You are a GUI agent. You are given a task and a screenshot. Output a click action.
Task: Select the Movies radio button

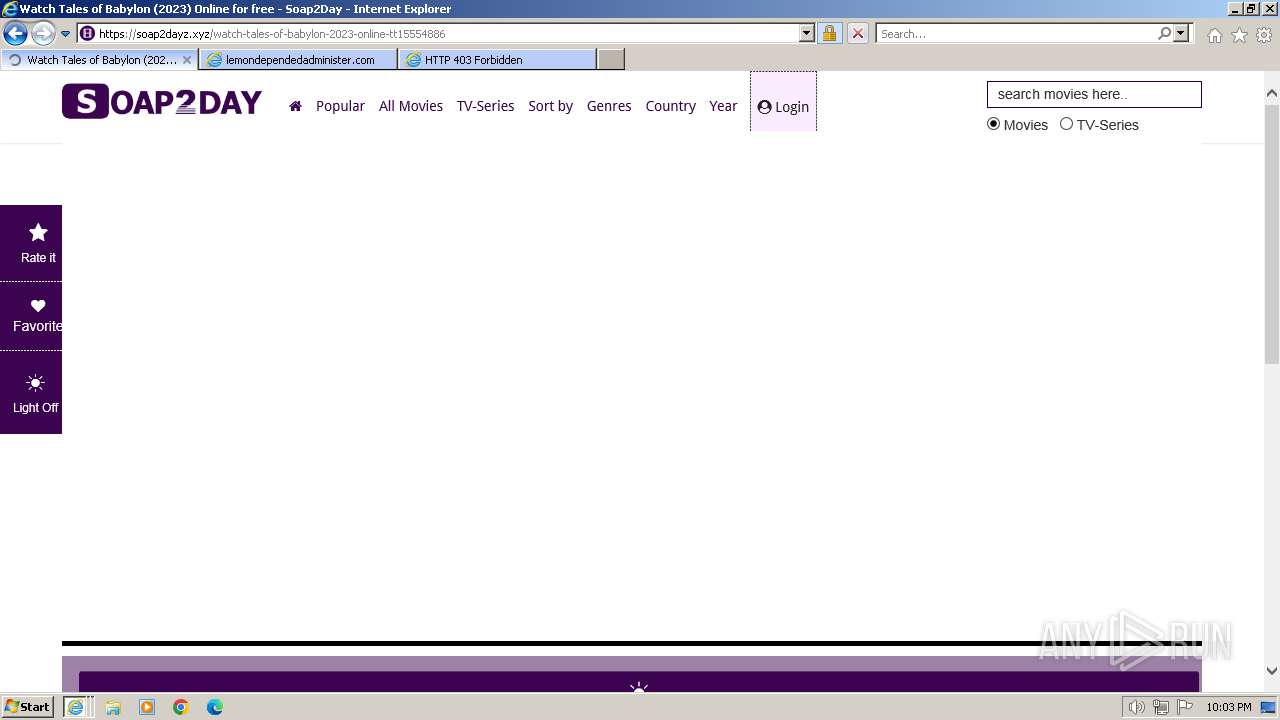coord(994,124)
